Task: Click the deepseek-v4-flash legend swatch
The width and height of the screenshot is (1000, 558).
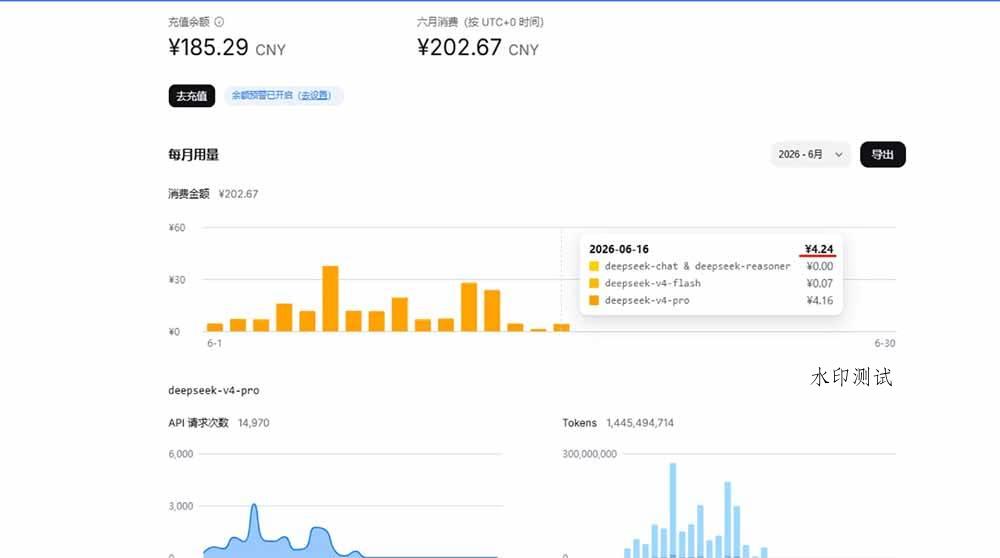Action: point(594,283)
